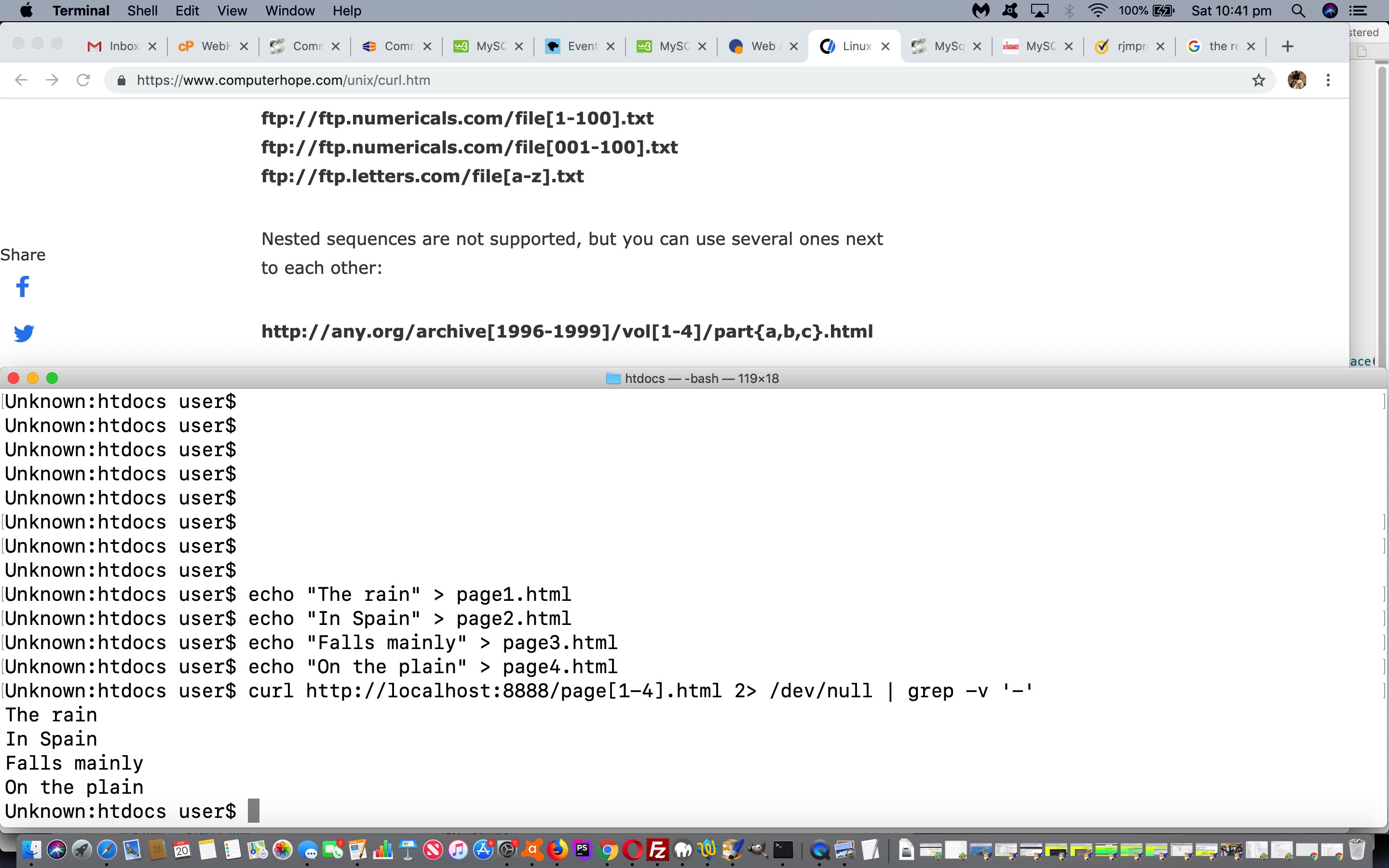Open the MAMP elephant icon in the Dock

point(683,850)
